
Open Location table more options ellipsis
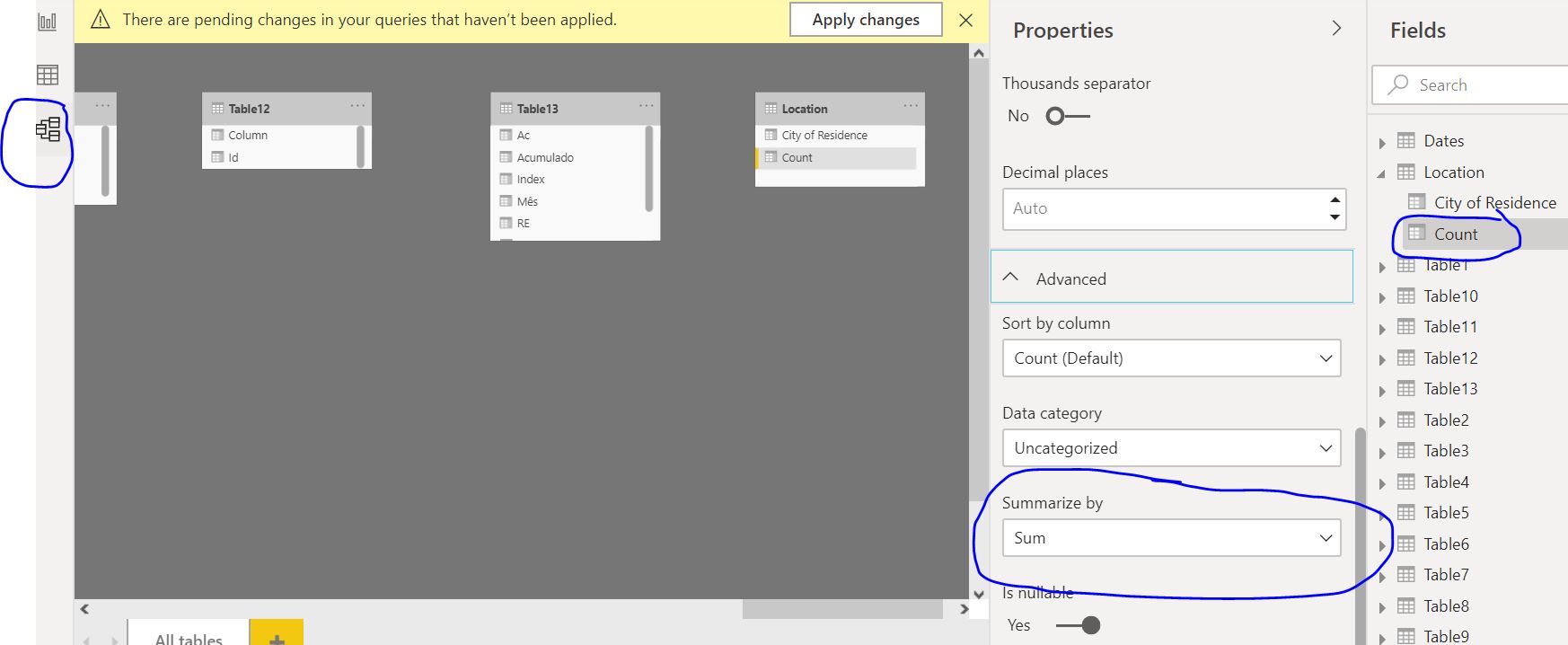coord(911,106)
